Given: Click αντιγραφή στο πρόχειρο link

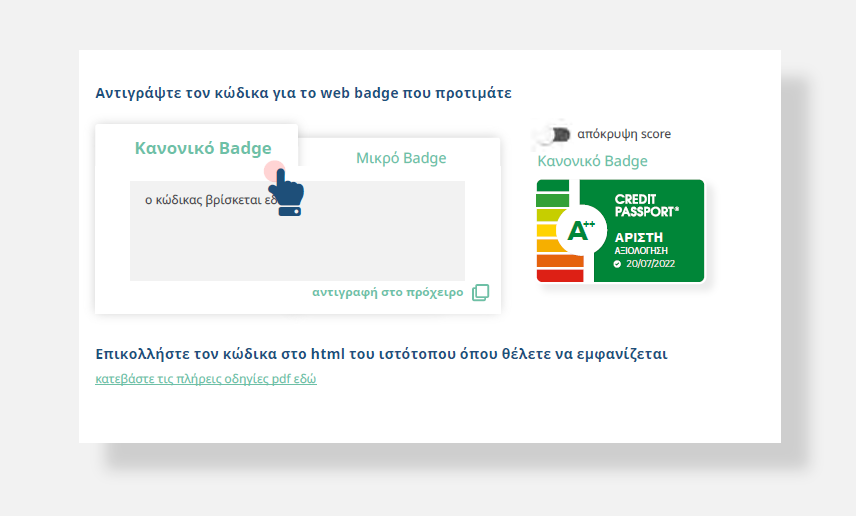Looking at the screenshot, I should 388,293.
